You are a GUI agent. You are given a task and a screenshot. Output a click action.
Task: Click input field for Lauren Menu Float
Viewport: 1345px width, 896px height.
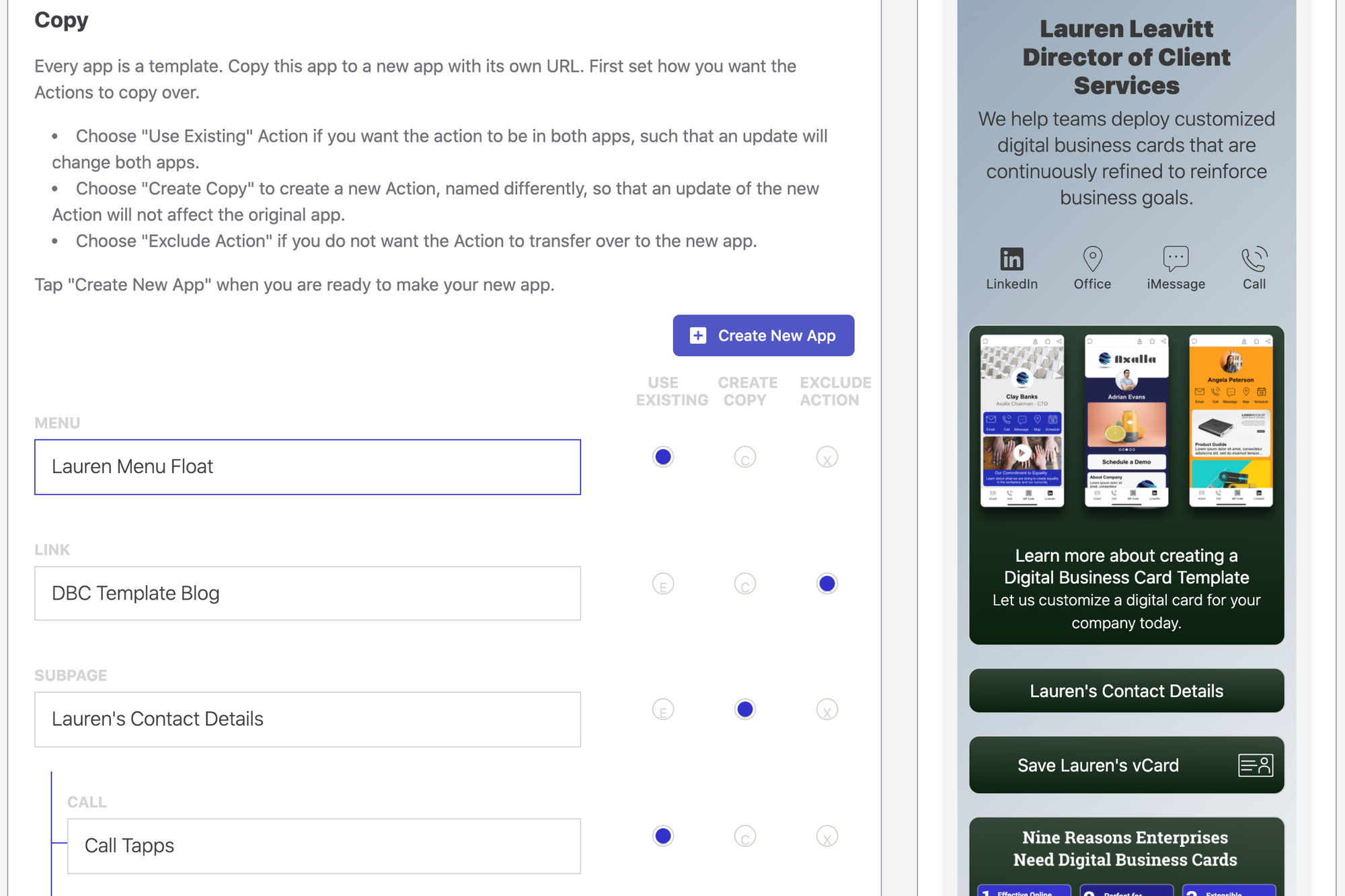pos(307,466)
